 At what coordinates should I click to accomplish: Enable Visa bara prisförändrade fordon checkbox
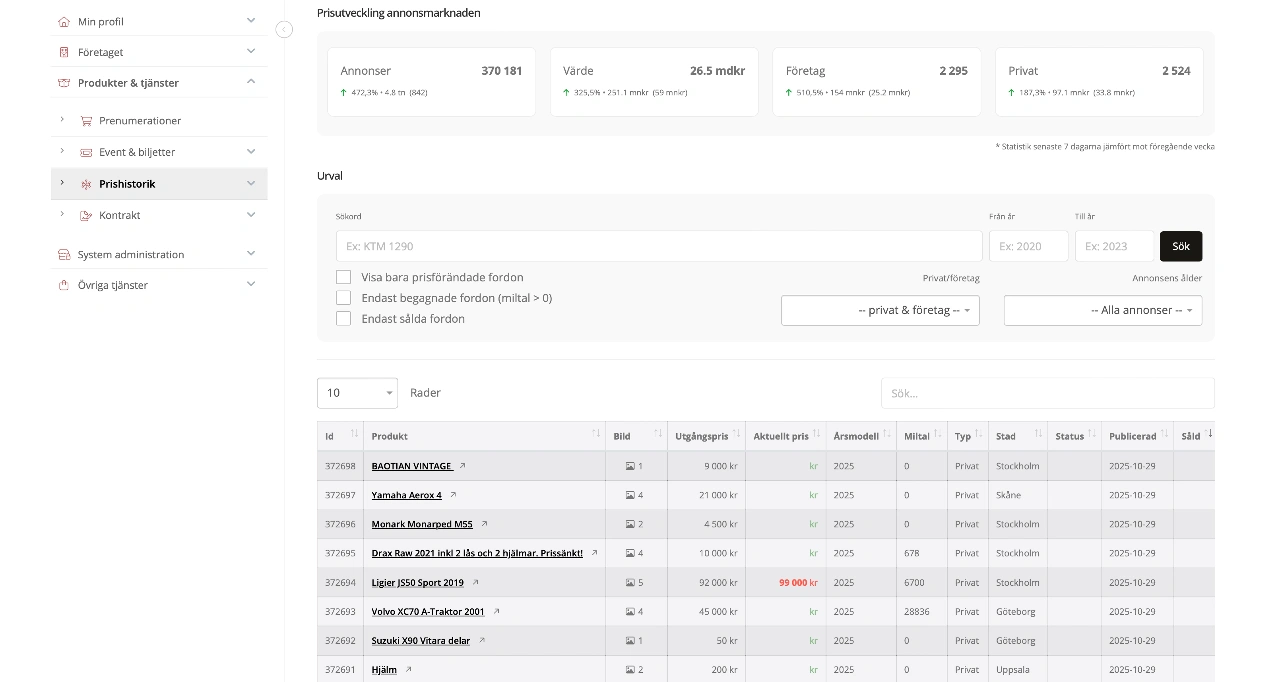point(343,277)
